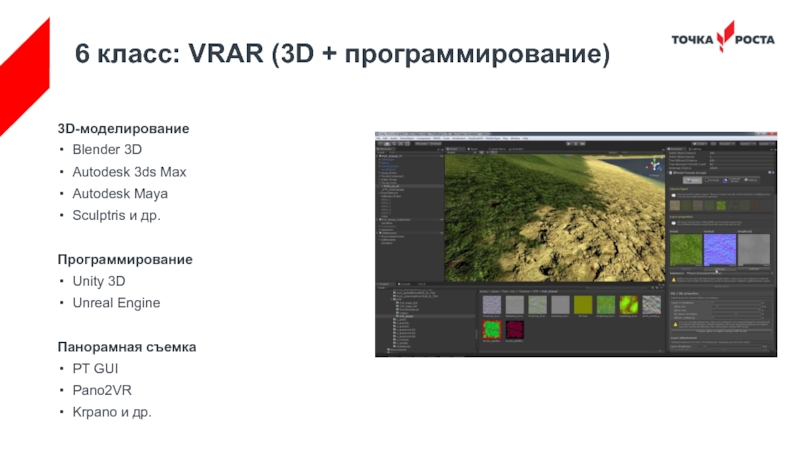
Task: Switch to the Console tab in bottom panel
Action: pyautogui.click(x=405, y=284)
